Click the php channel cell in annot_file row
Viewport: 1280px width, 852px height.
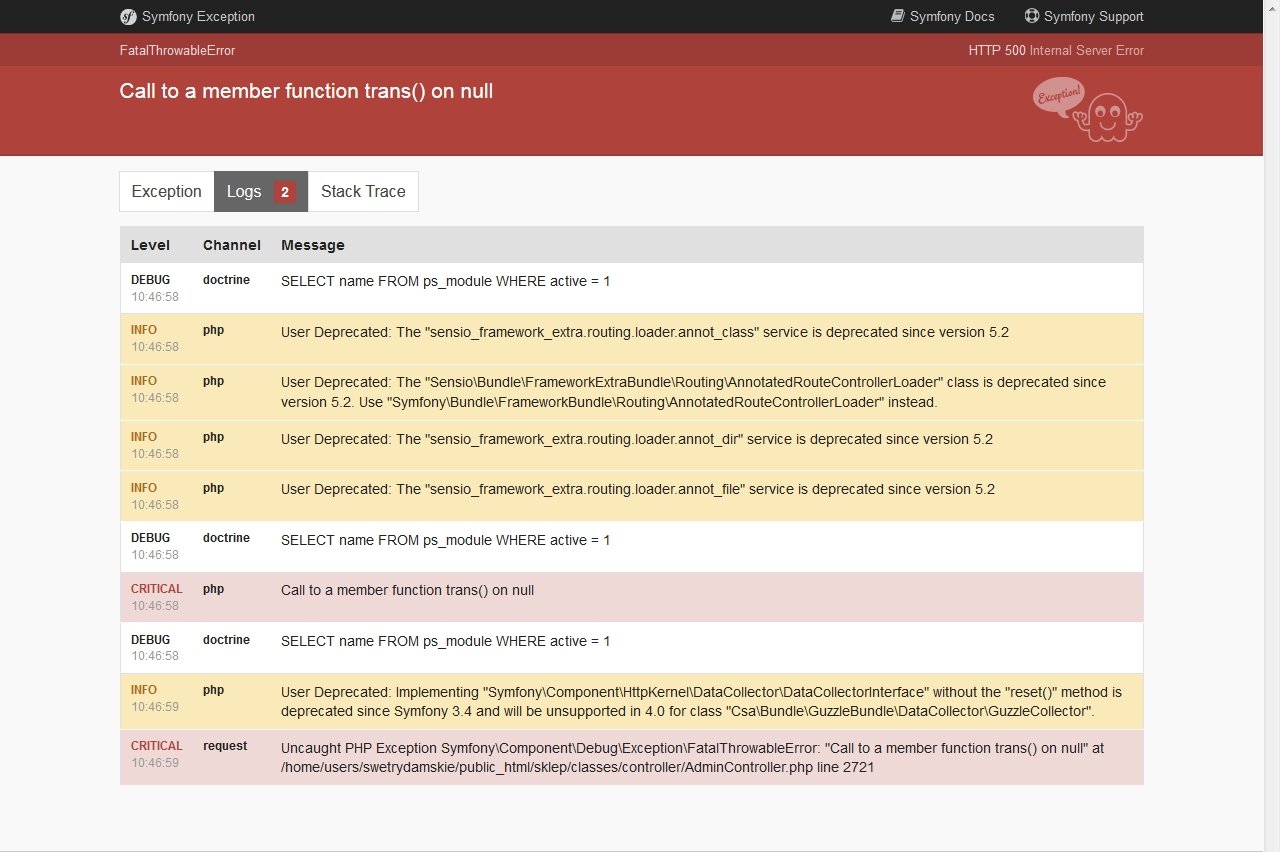click(213, 488)
